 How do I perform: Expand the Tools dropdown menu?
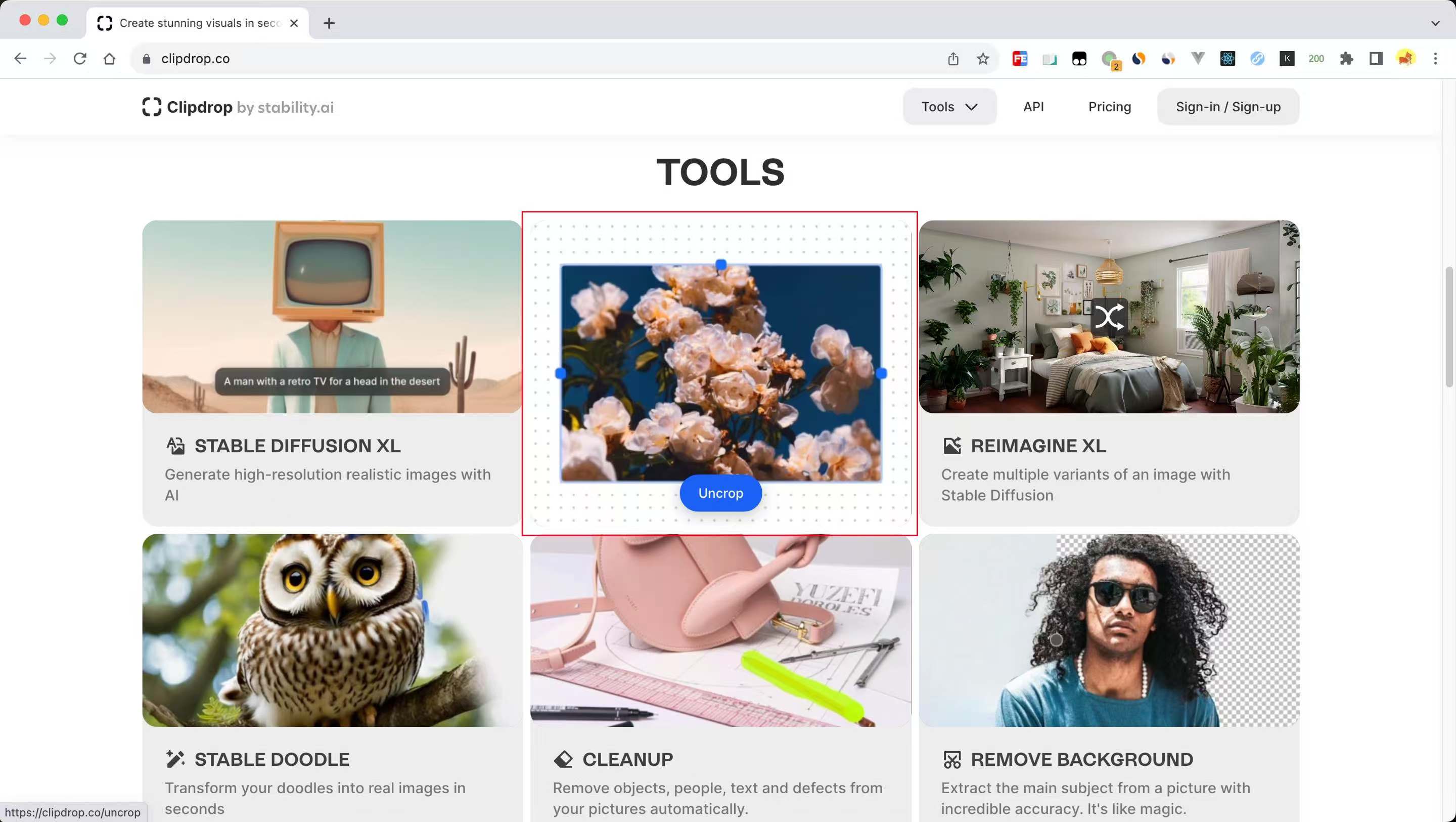[949, 106]
